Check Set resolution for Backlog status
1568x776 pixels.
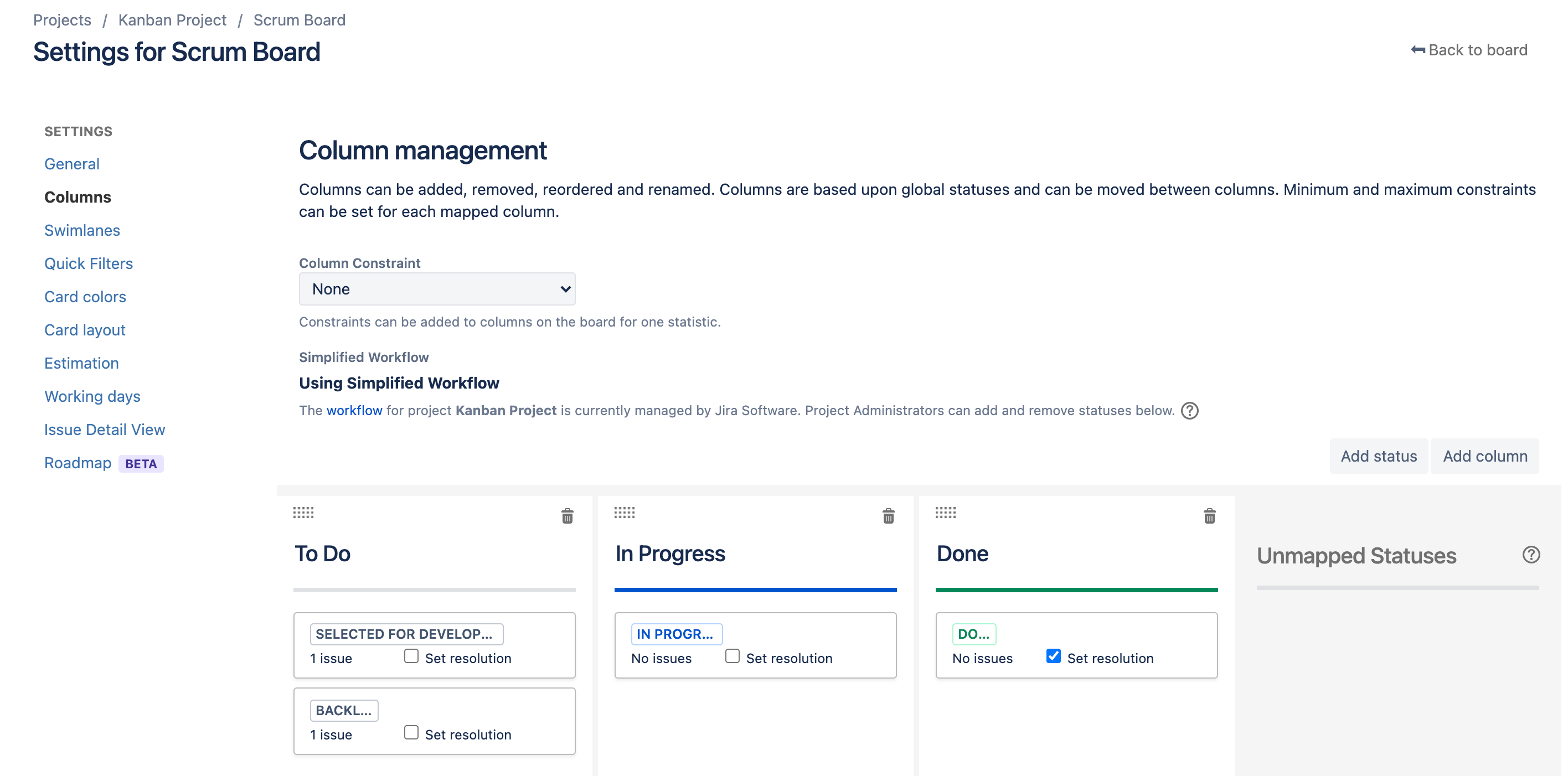tap(411, 732)
